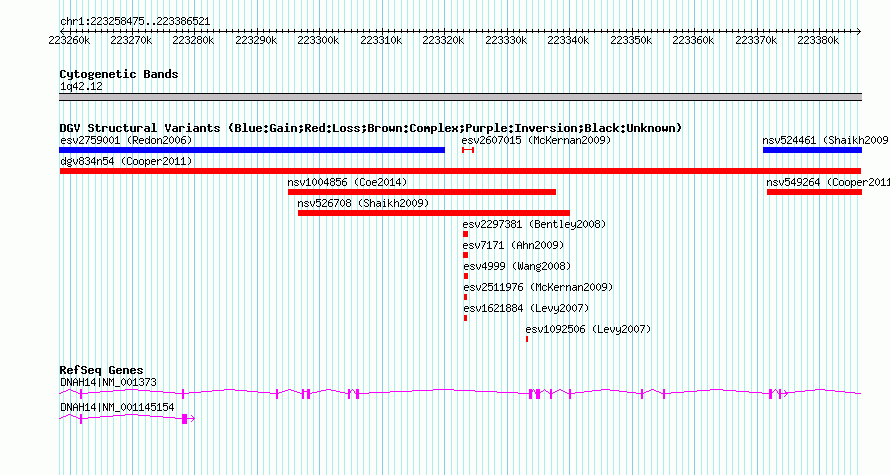Viewport: 890px width, 475px height.
Task: Click the 223320k ruler tick label
Action: 443,40
